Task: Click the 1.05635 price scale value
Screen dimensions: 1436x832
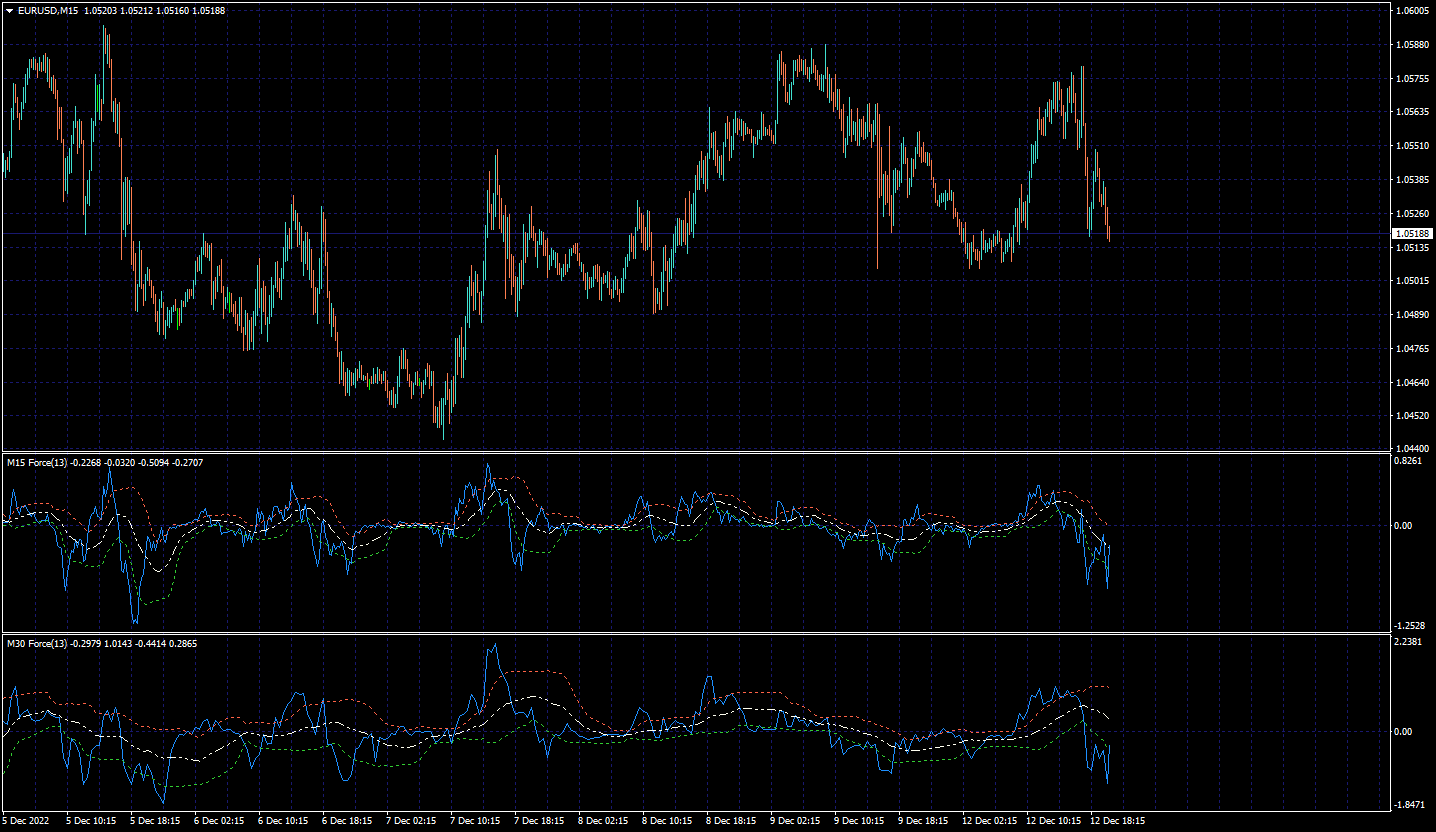Action: pyautogui.click(x=1413, y=112)
